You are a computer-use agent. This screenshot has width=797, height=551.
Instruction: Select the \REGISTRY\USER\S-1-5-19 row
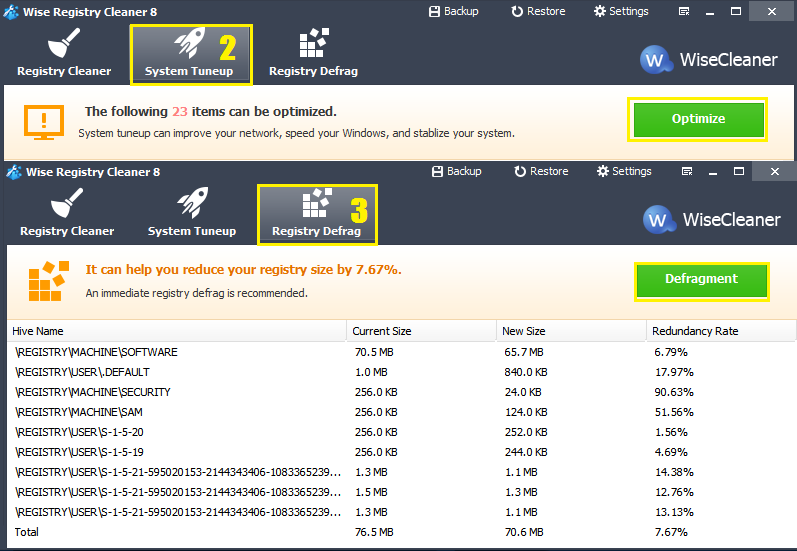pos(402,452)
